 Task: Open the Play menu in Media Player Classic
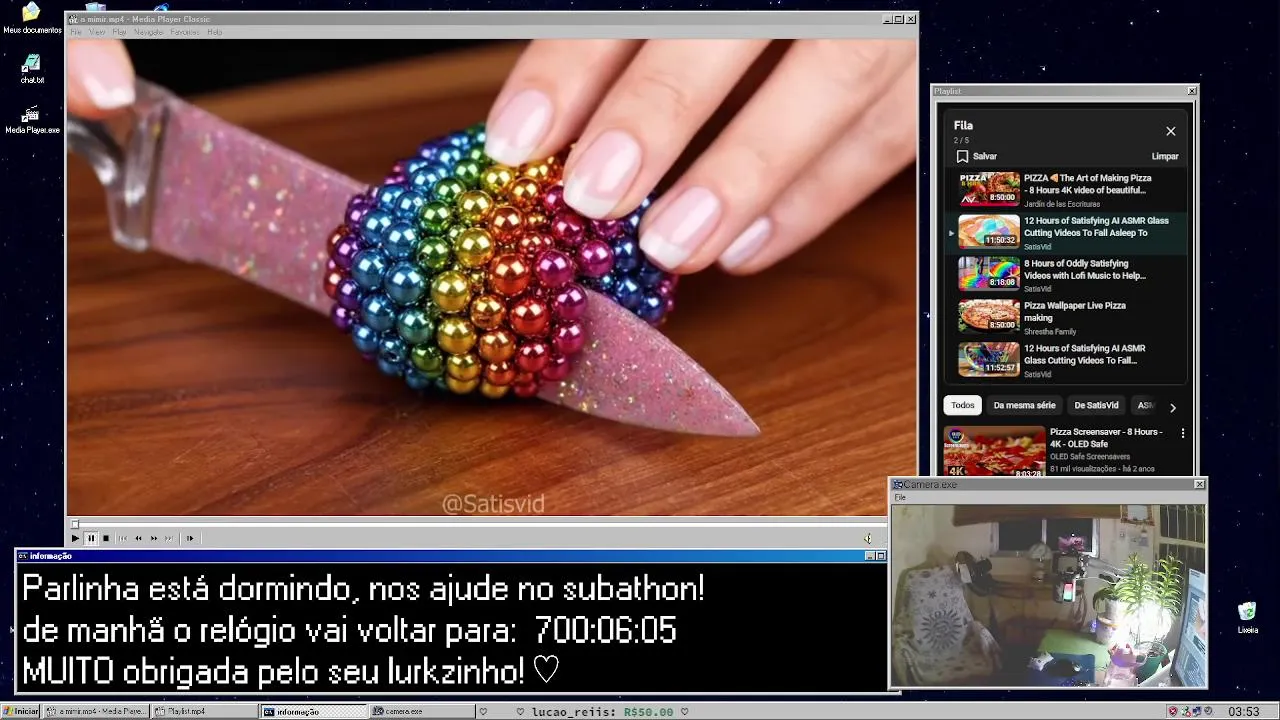point(119,32)
